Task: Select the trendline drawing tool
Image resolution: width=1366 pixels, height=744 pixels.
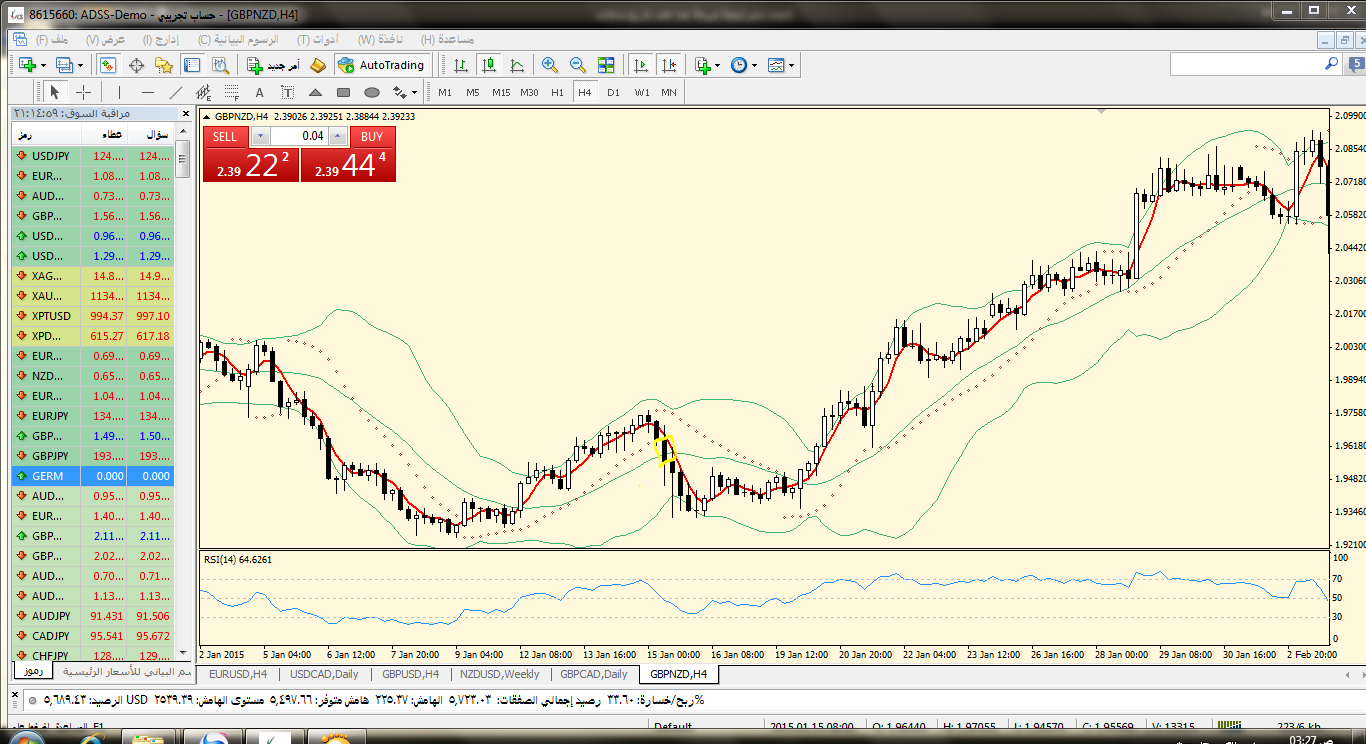Action: 175,92
